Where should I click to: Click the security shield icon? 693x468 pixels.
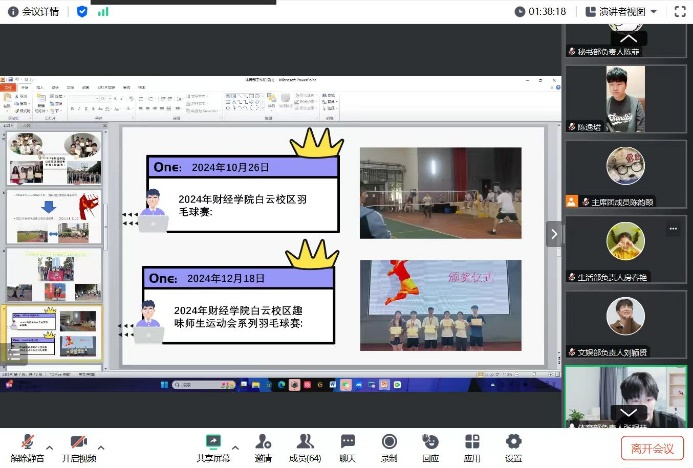pyautogui.click(x=81, y=11)
